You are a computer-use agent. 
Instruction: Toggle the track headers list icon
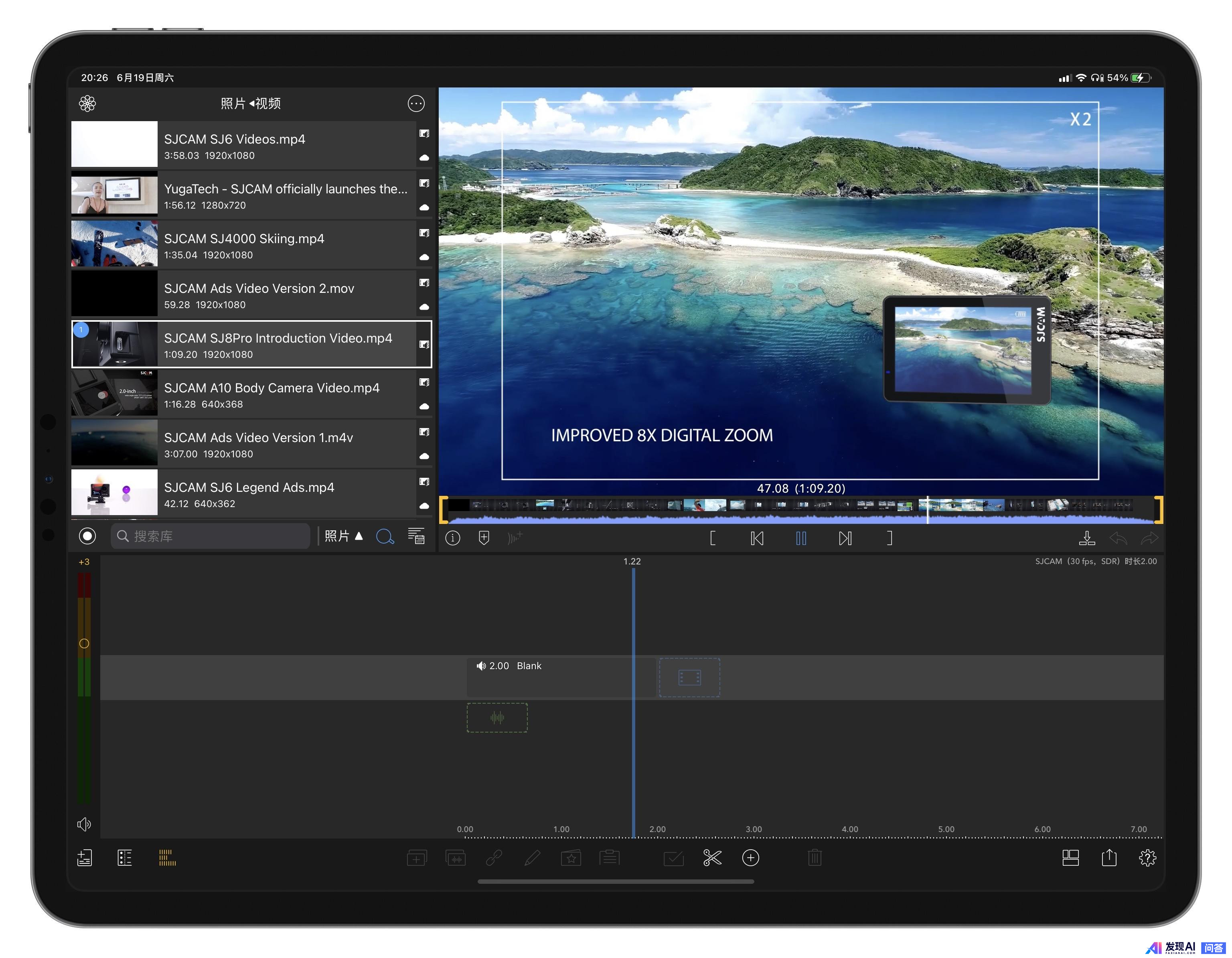(125, 858)
